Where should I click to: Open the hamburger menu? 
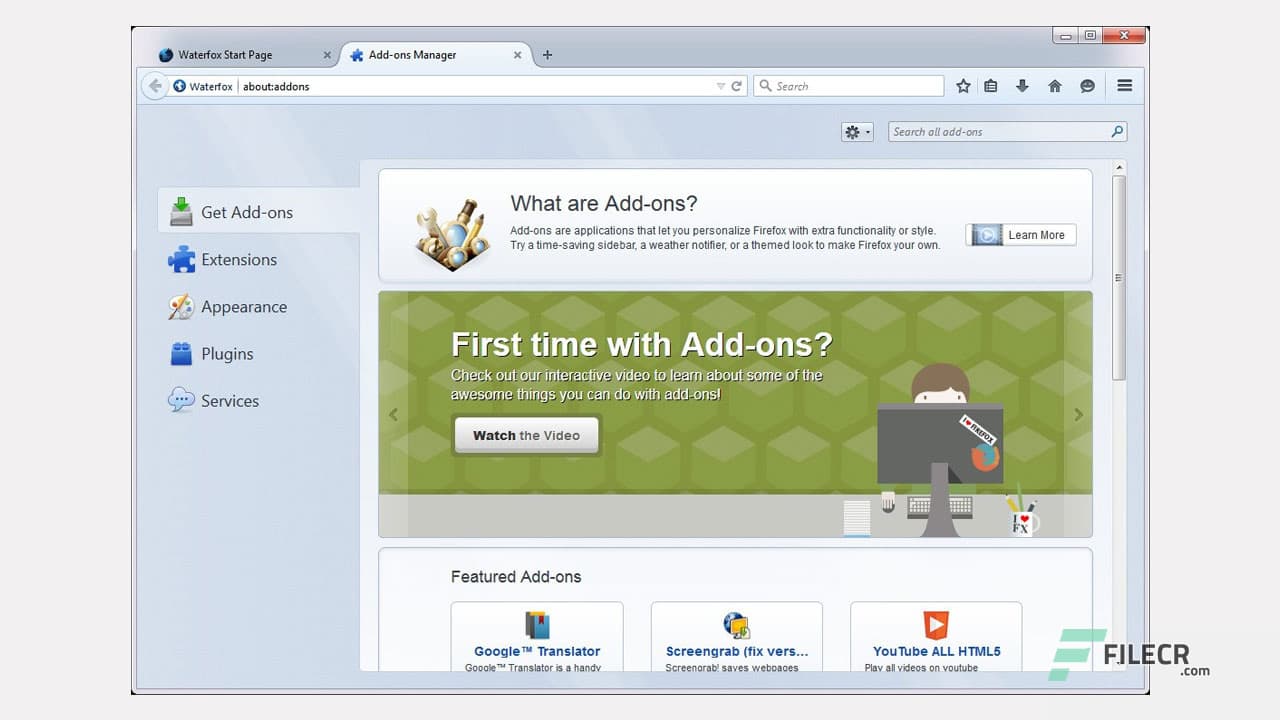tap(1124, 86)
